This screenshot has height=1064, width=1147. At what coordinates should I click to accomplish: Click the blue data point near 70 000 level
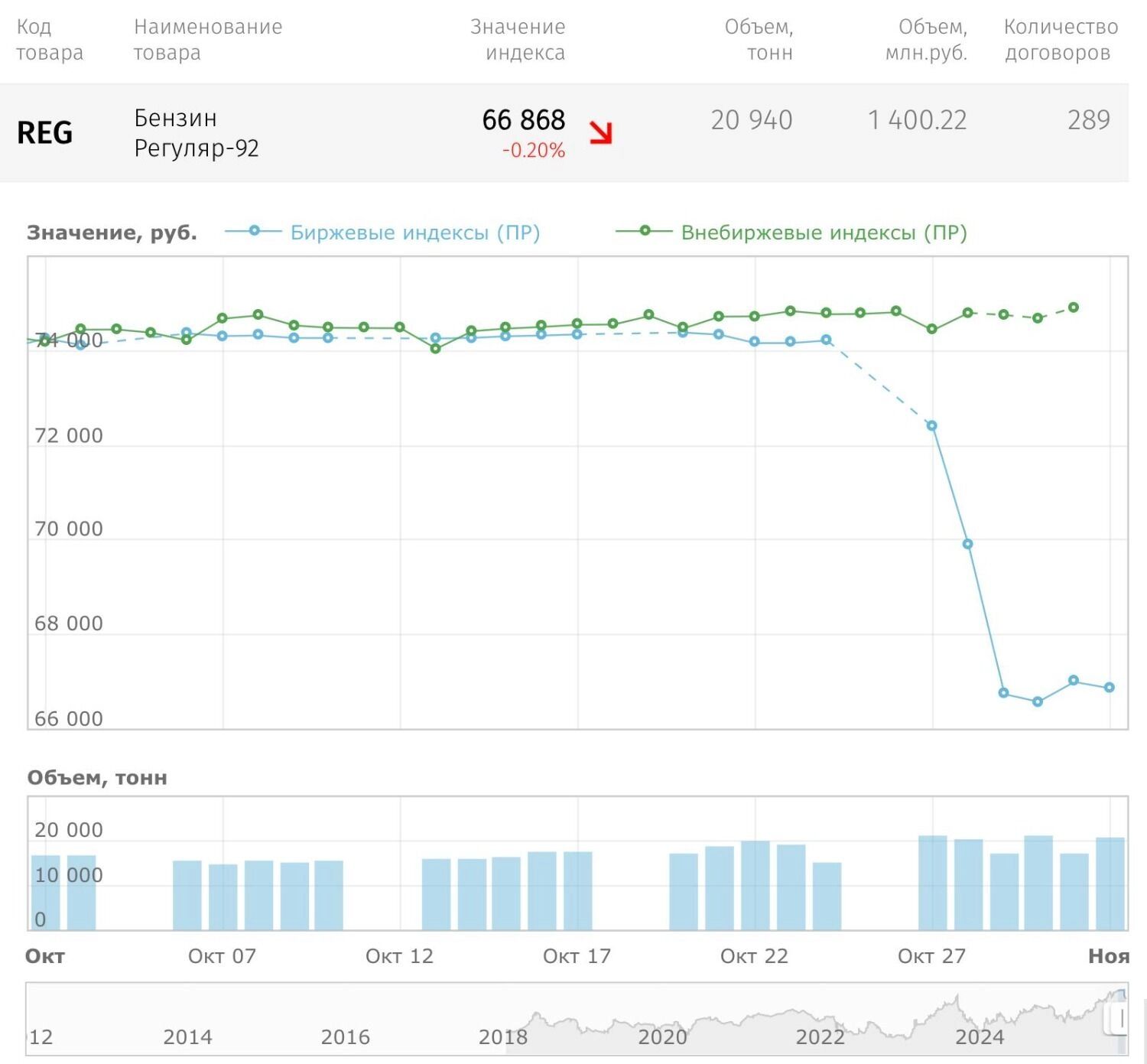[967, 544]
